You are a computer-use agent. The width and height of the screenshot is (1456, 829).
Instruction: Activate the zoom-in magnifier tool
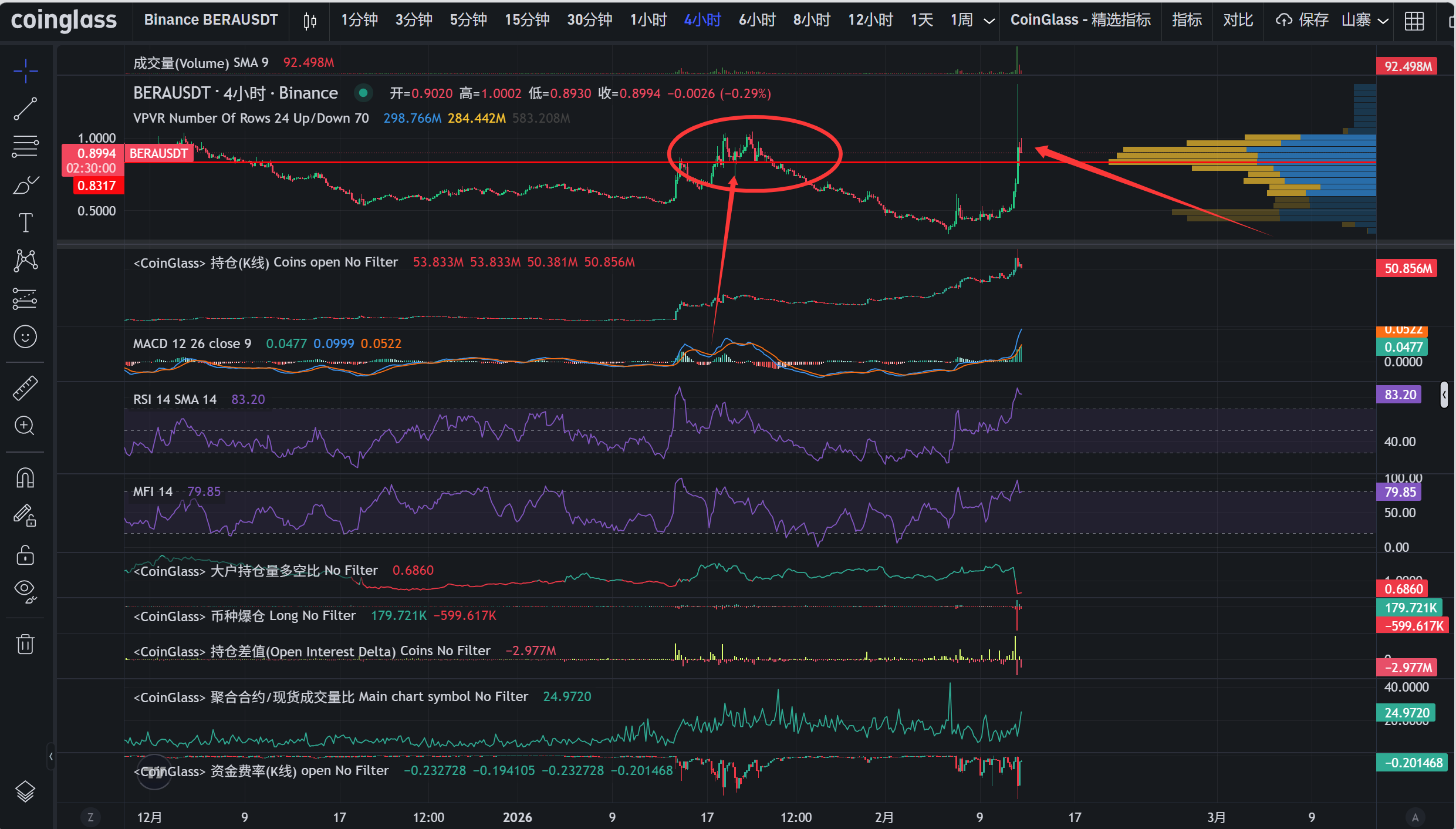tap(25, 426)
